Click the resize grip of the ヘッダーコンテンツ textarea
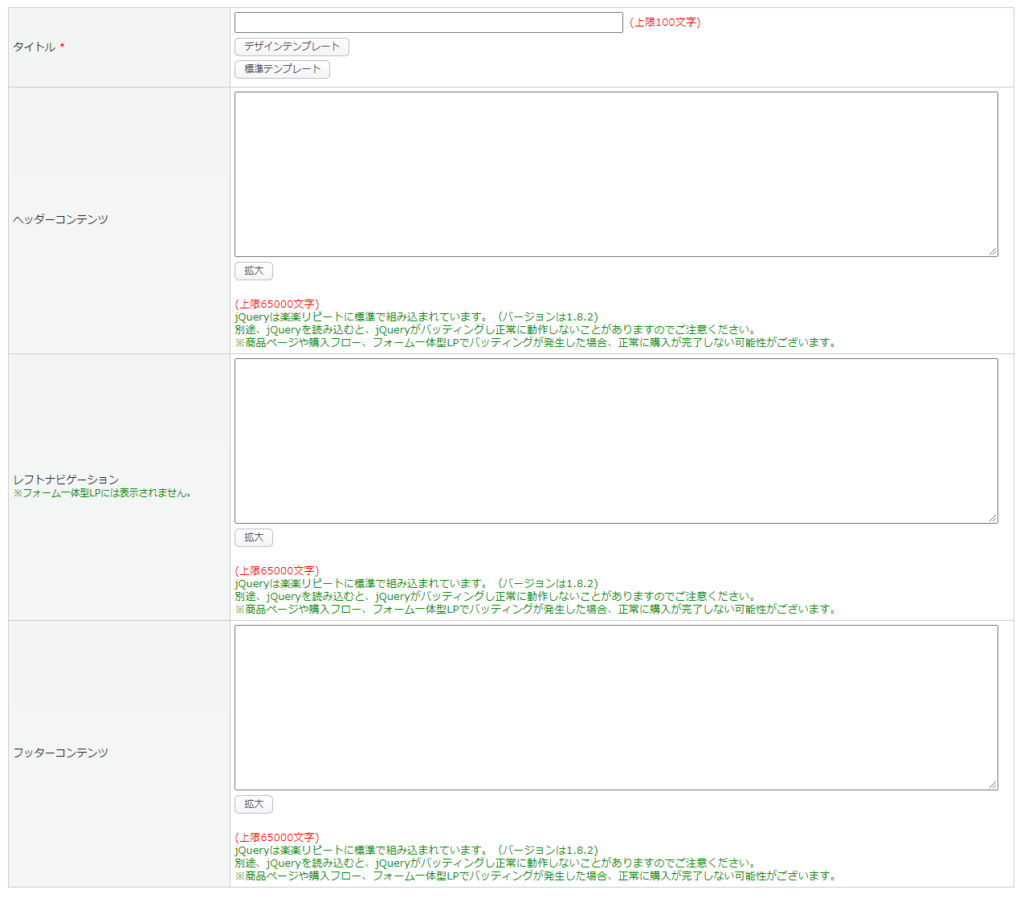The height and width of the screenshot is (898, 1024). pyautogui.click(x=993, y=249)
